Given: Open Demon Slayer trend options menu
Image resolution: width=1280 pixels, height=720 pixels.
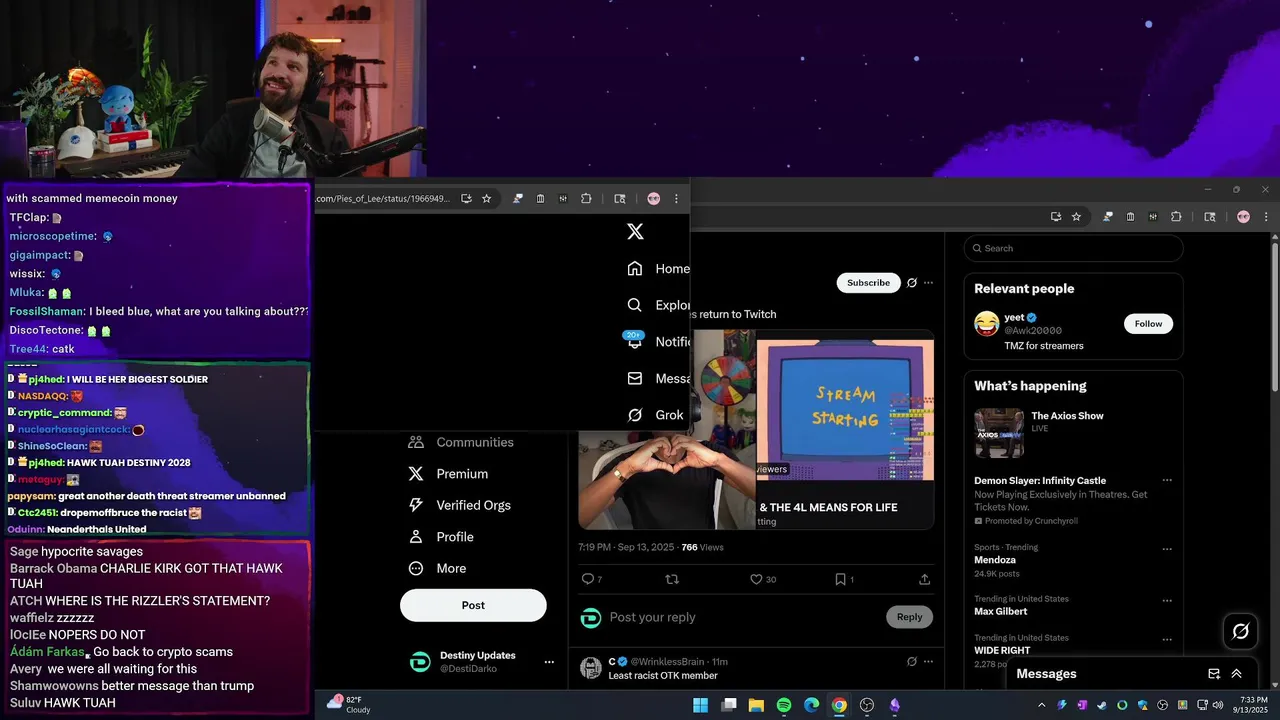Looking at the screenshot, I should [x=1166, y=481].
